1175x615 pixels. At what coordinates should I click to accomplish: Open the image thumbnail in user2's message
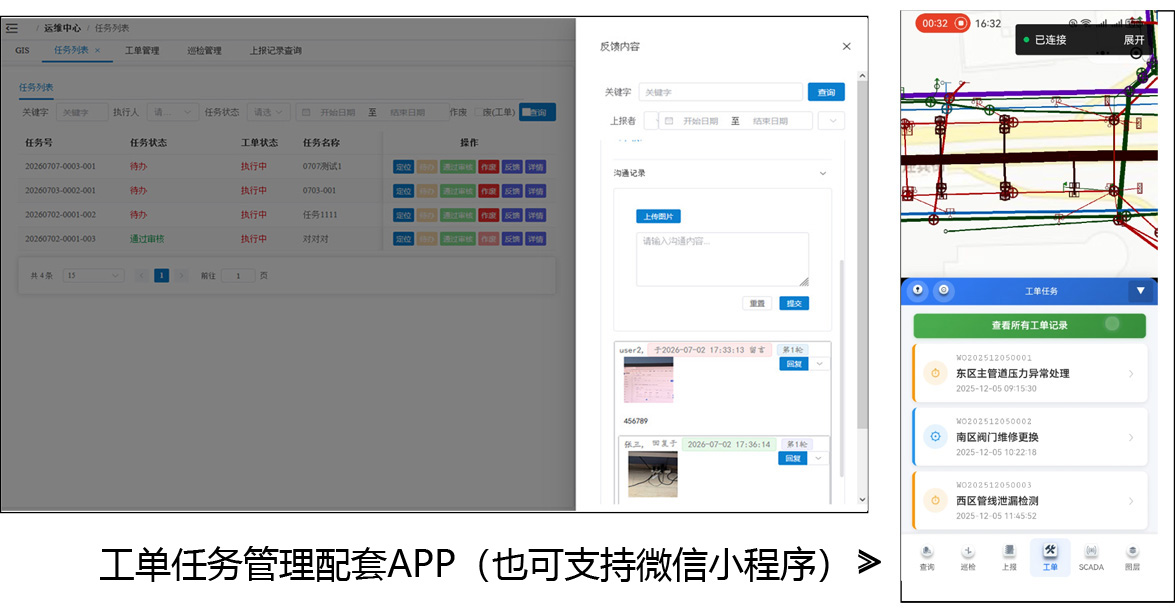[x=648, y=380]
